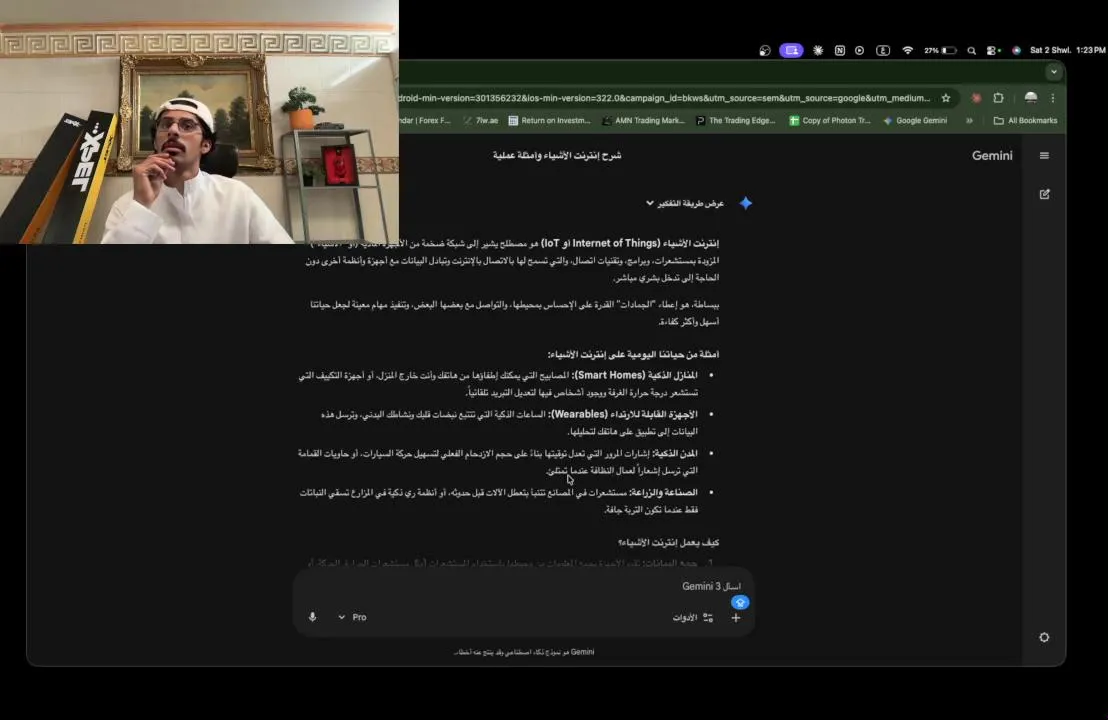Click the Gemini logo text
1108x720 pixels.
[992, 155]
